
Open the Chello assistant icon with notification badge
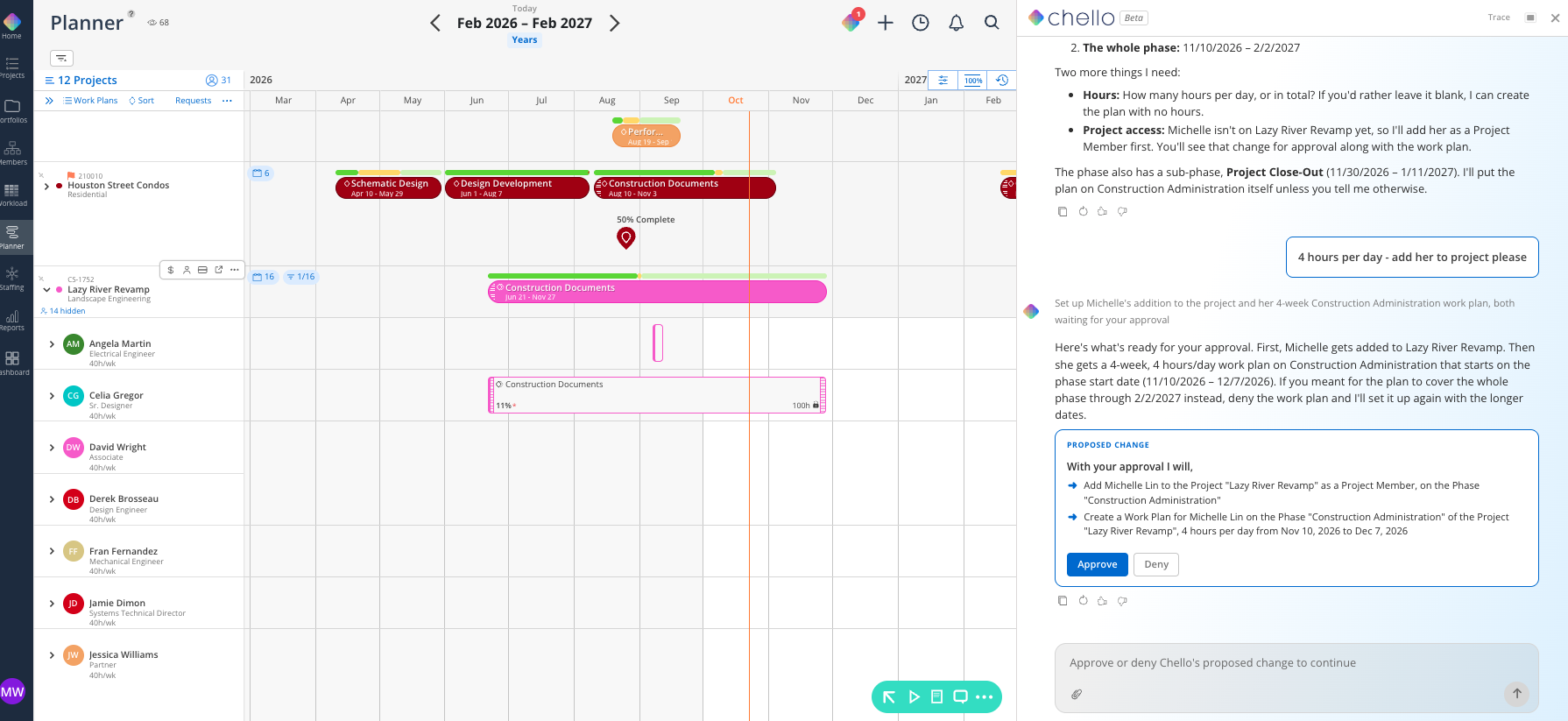[851, 22]
